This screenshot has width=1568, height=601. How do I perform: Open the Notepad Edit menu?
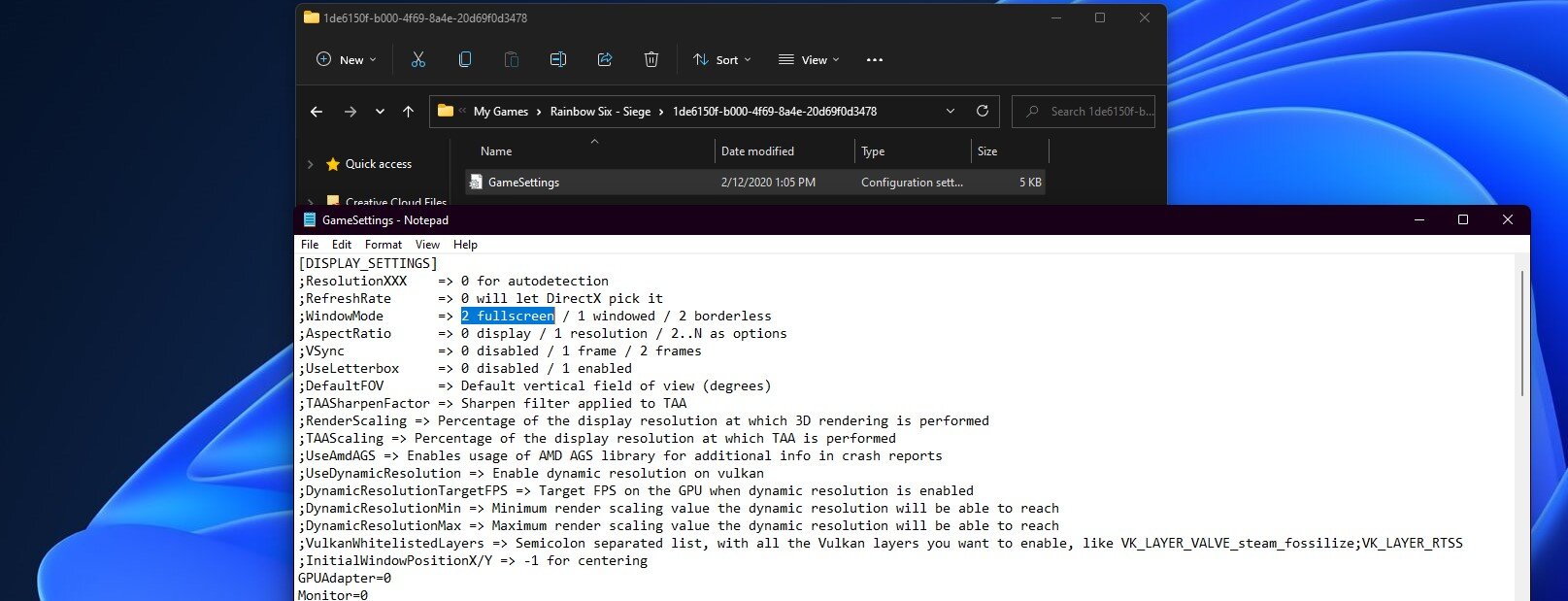point(342,245)
